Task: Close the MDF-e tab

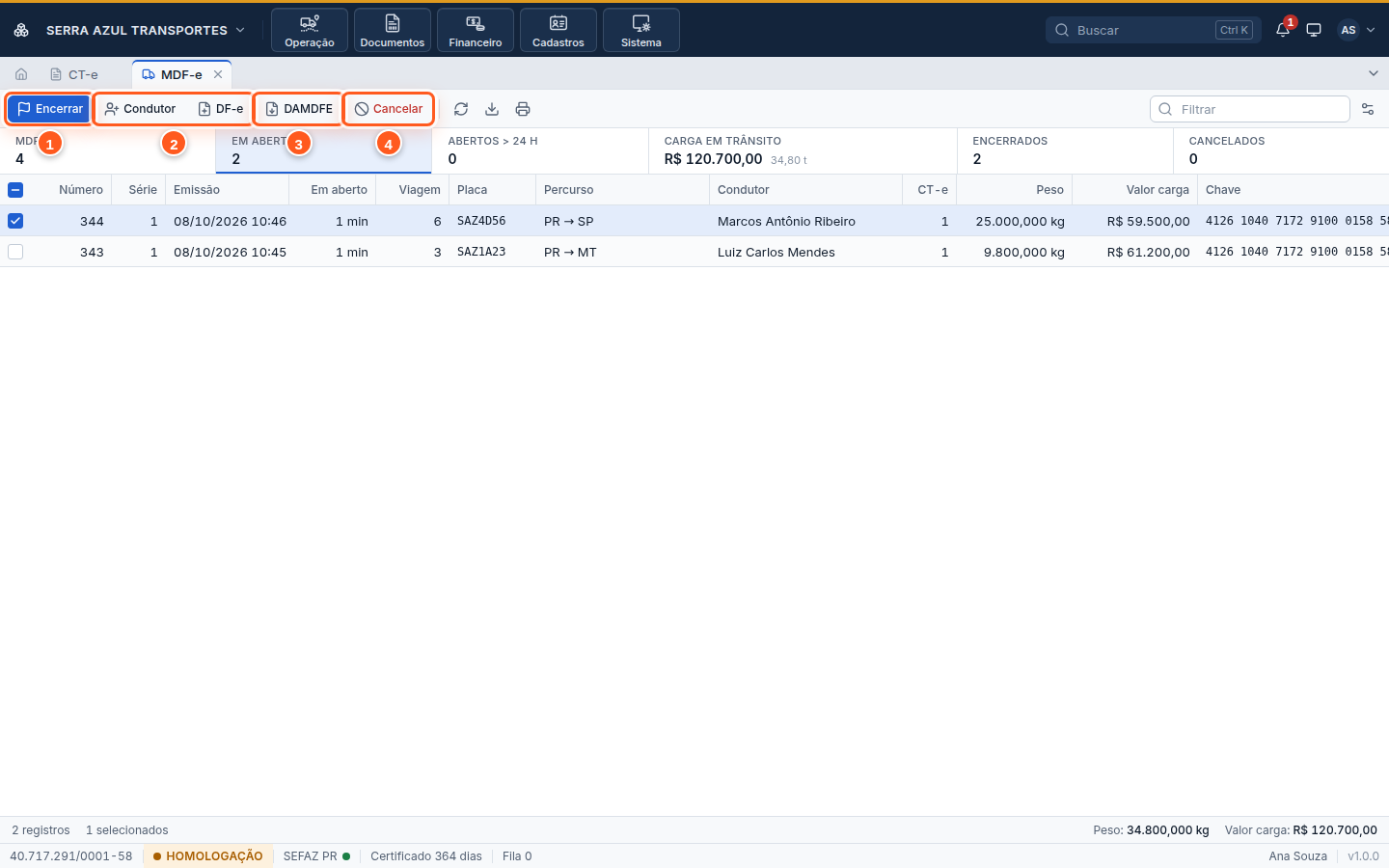Action: [218, 74]
